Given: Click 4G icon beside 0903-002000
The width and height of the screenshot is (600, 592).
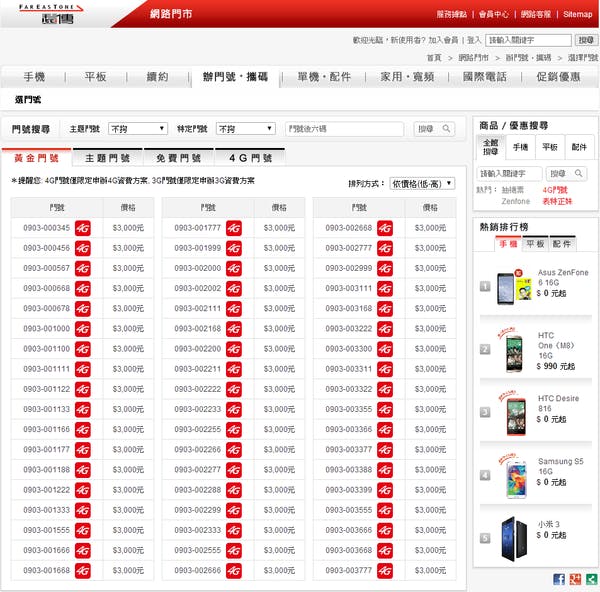Looking at the screenshot, I should point(234,268).
